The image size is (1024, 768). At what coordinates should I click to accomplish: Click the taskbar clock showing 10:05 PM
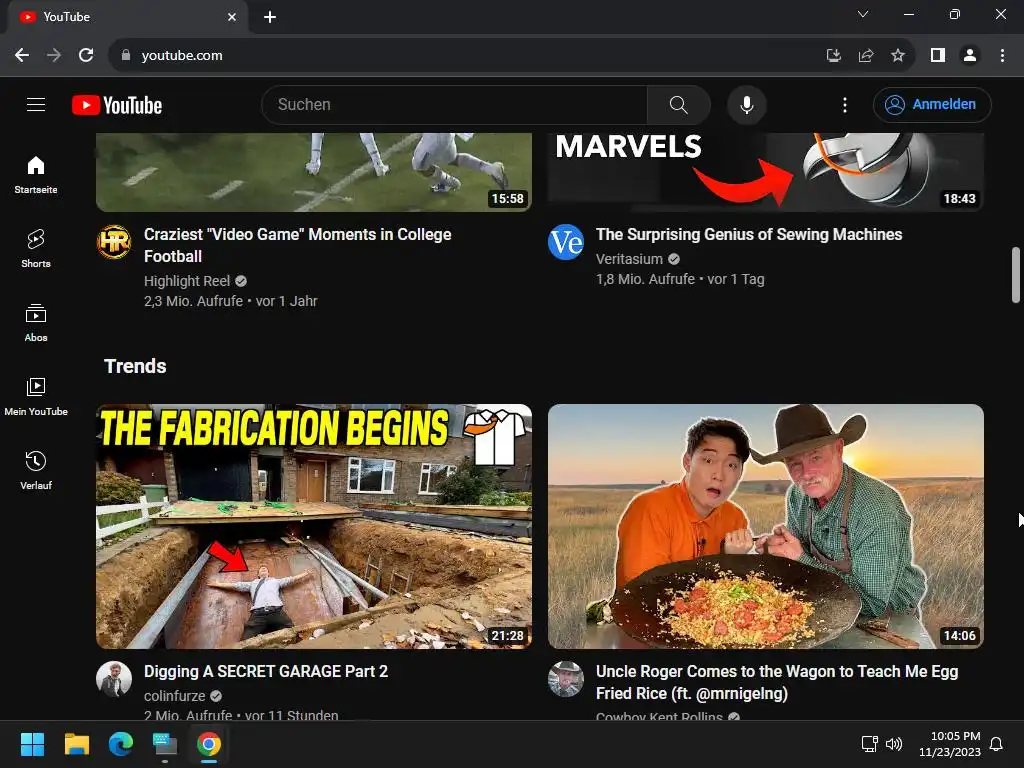[x=950, y=744]
